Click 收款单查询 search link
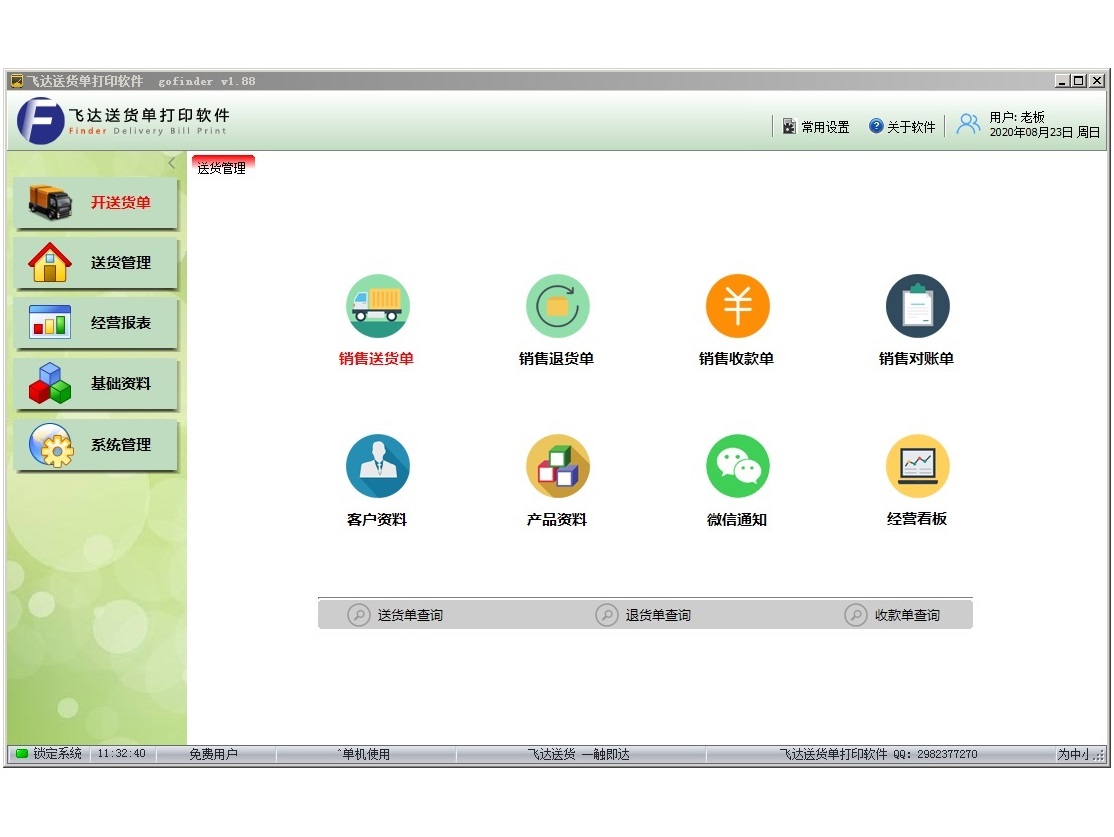The width and height of the screenshot is (1114, 837). [x=894, y=615]
